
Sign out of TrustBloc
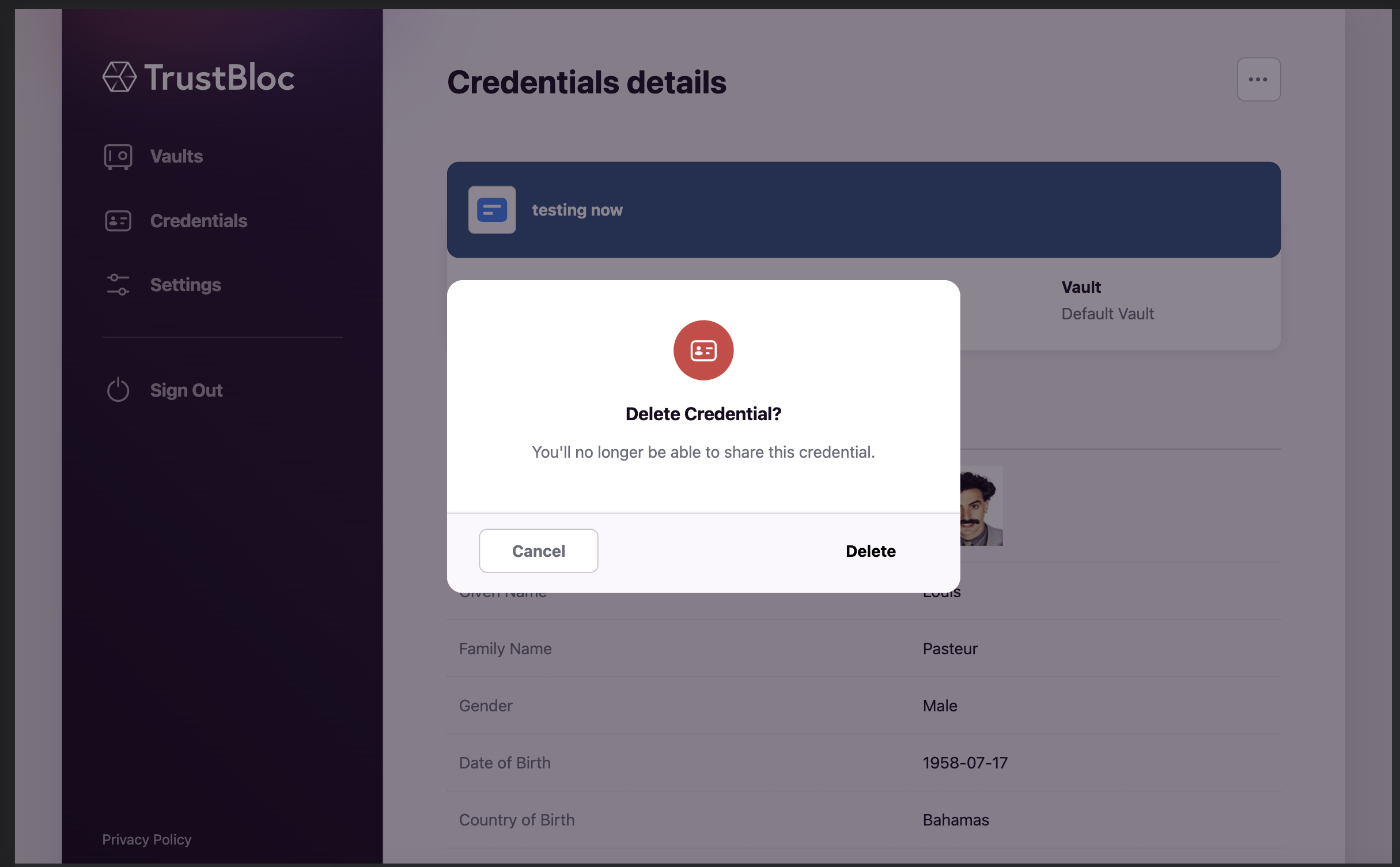pyautogui.click(x=186, y=390)
